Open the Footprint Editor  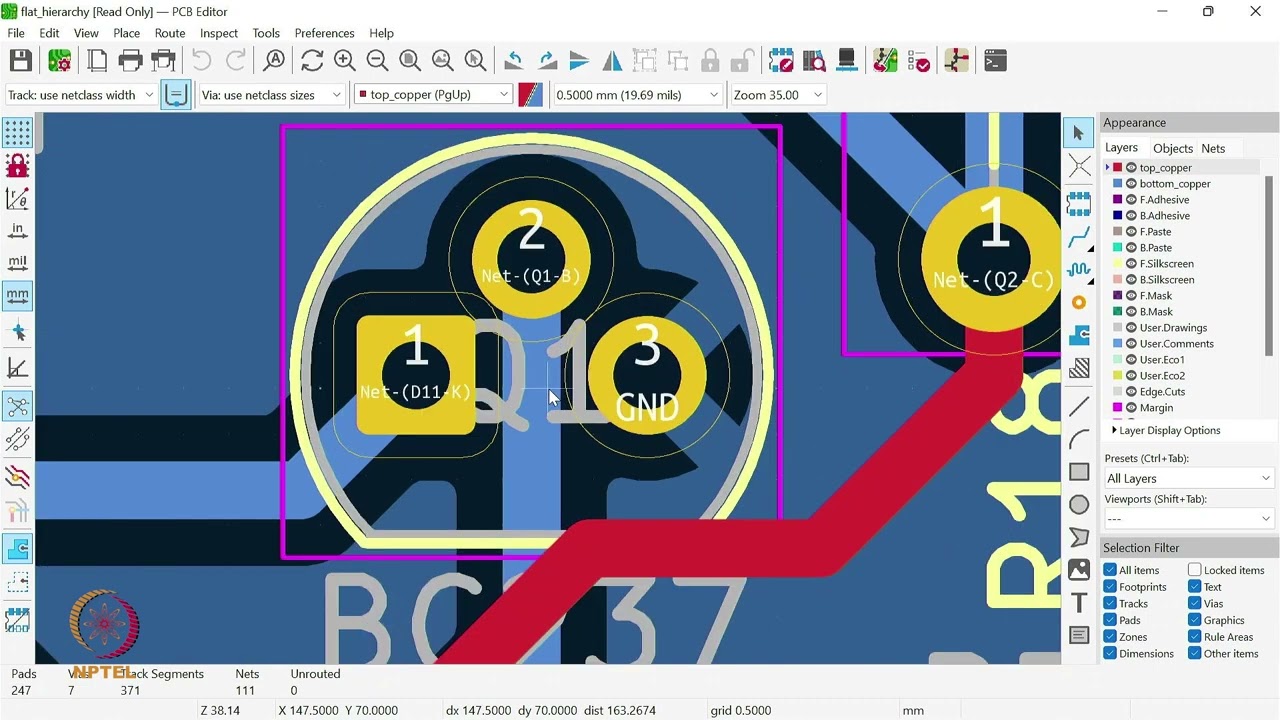[782, 61]
